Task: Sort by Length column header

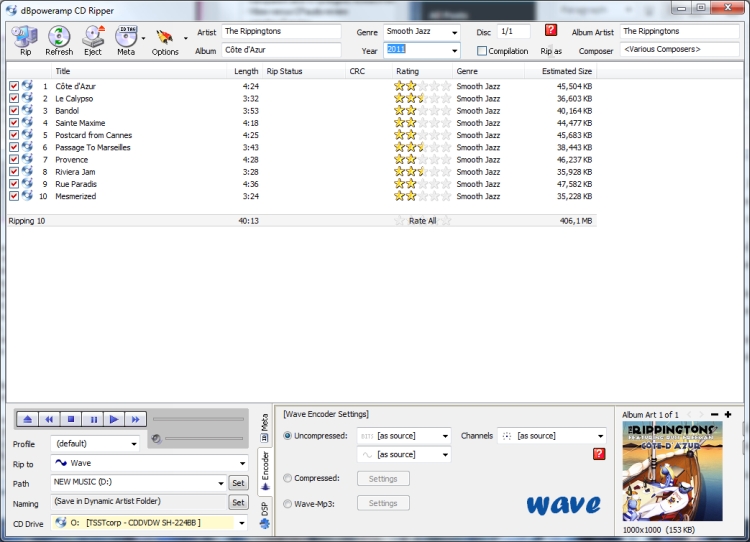Action: 245,71
